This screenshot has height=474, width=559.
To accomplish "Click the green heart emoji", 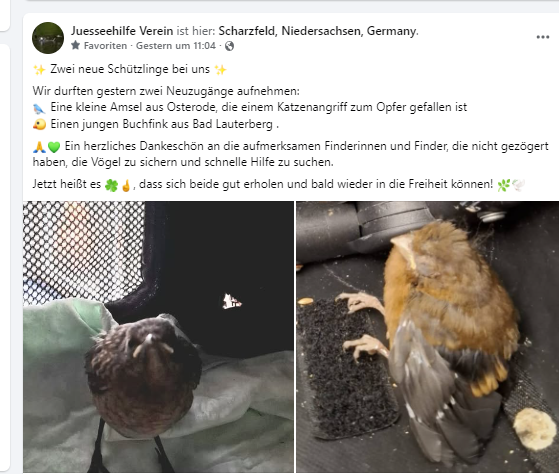I will click(54, 147).
